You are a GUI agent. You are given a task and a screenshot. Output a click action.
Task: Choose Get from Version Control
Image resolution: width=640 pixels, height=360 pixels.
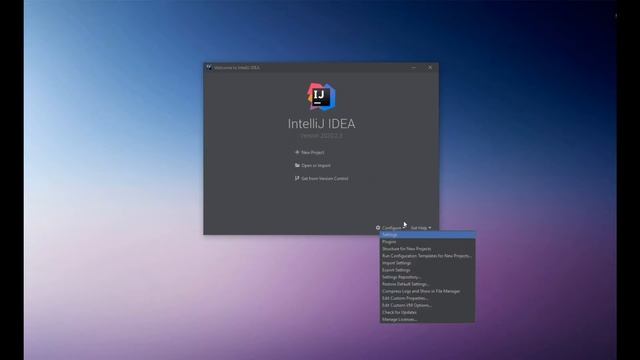coord(324,178)
